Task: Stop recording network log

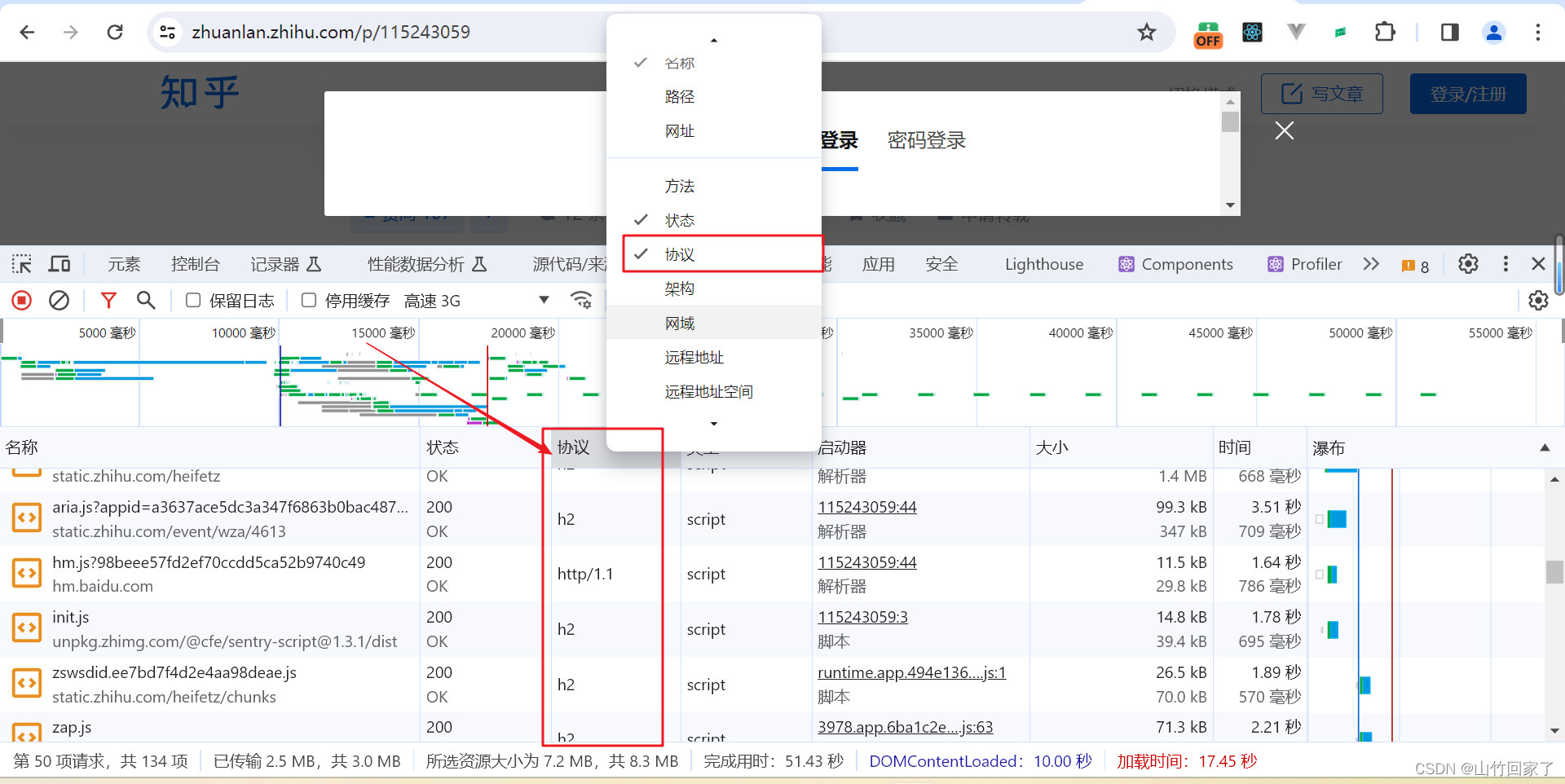Action: 22,301
